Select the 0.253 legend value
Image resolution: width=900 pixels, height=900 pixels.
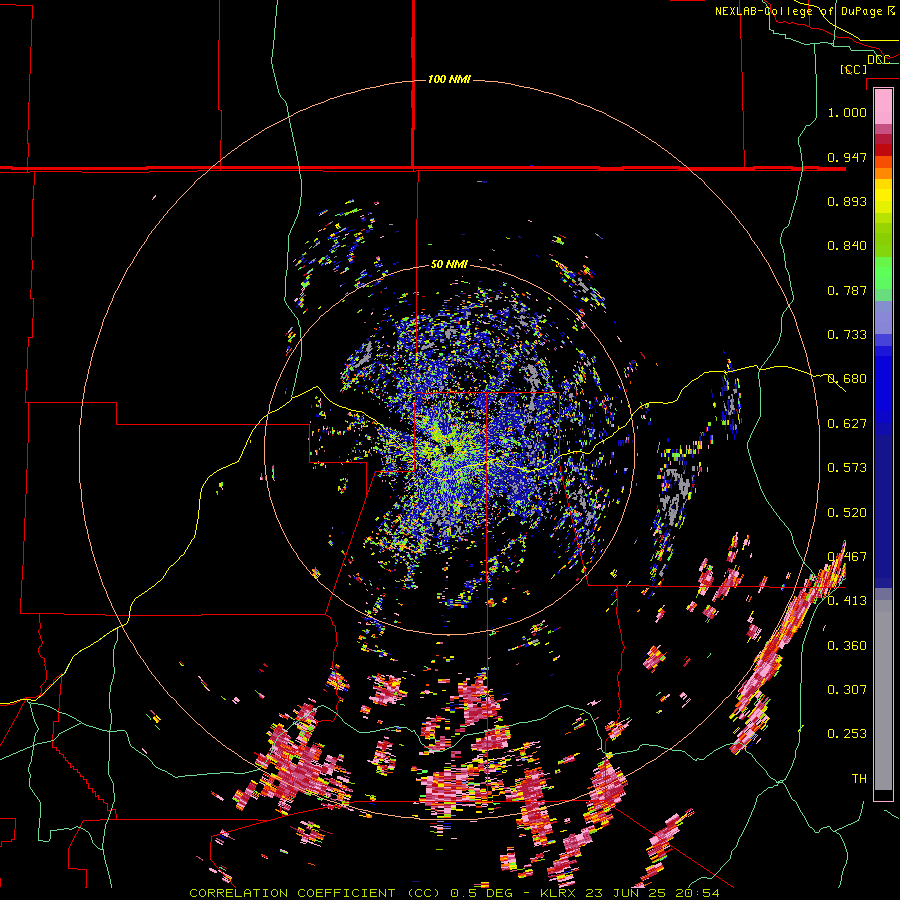[847, 734]
